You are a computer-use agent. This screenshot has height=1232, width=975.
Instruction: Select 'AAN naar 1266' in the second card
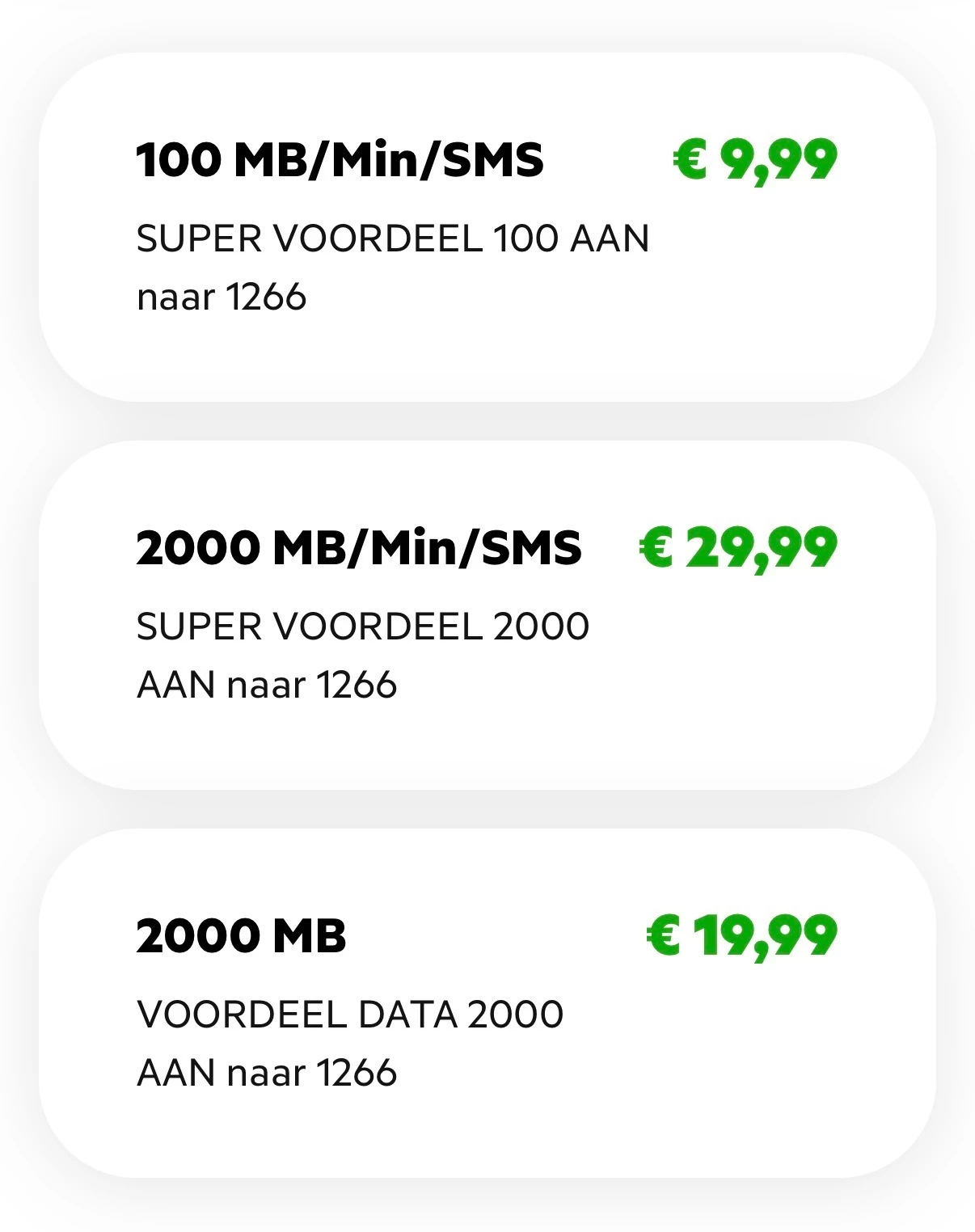click(267, 685)
